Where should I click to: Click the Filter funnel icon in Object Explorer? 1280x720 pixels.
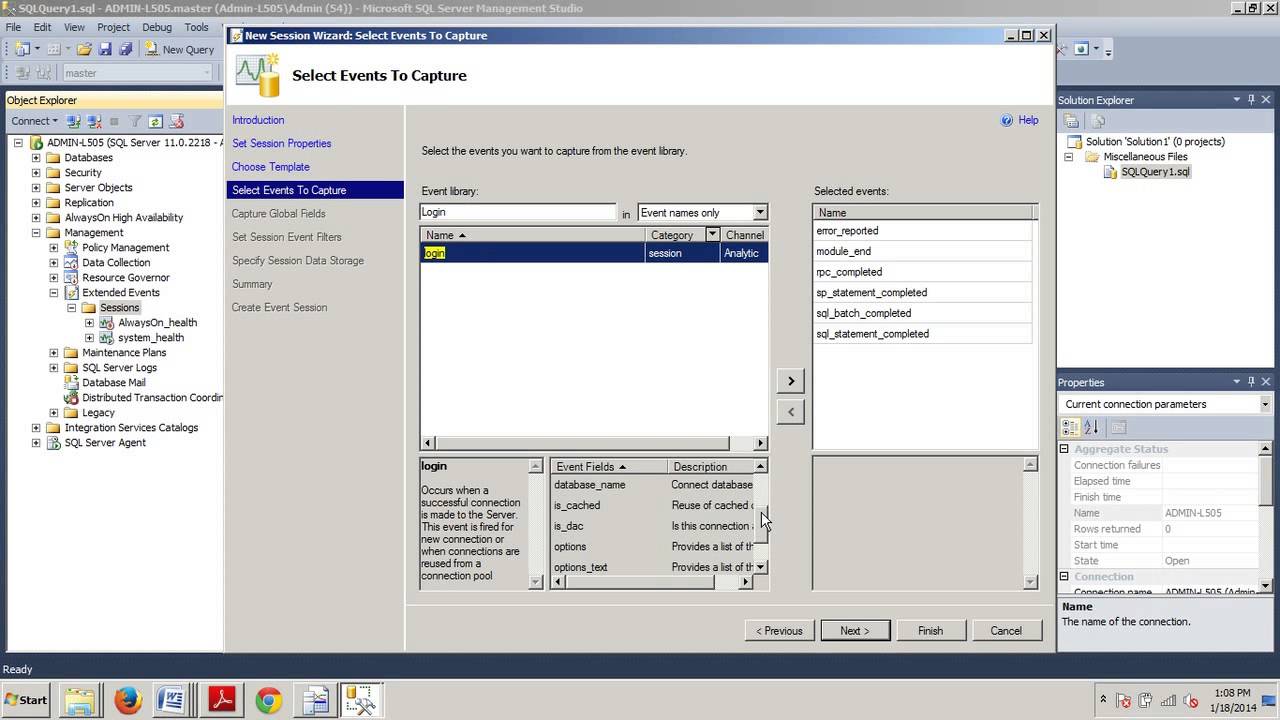tap(135, 121)
